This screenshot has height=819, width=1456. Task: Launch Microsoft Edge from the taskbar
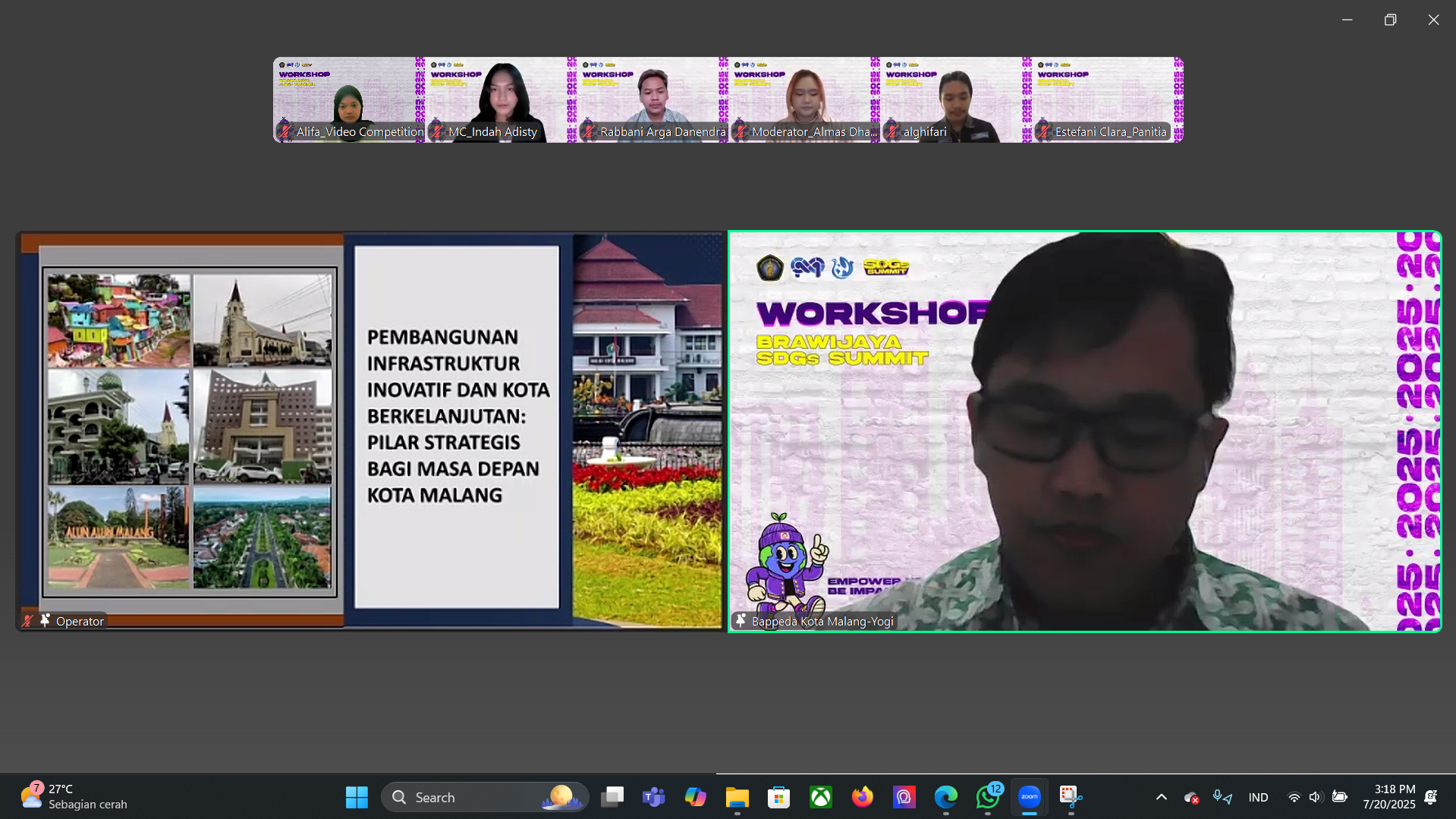click(945, 797)
